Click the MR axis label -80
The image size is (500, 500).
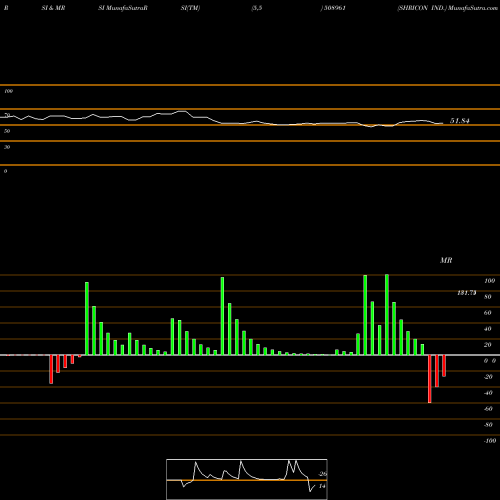pos(488,425)
